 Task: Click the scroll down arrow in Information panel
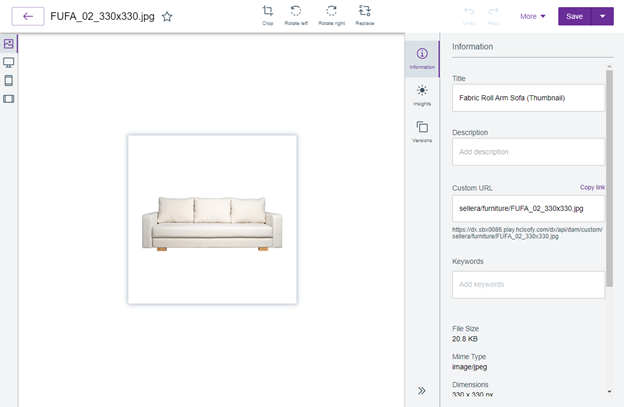point(609,391)
